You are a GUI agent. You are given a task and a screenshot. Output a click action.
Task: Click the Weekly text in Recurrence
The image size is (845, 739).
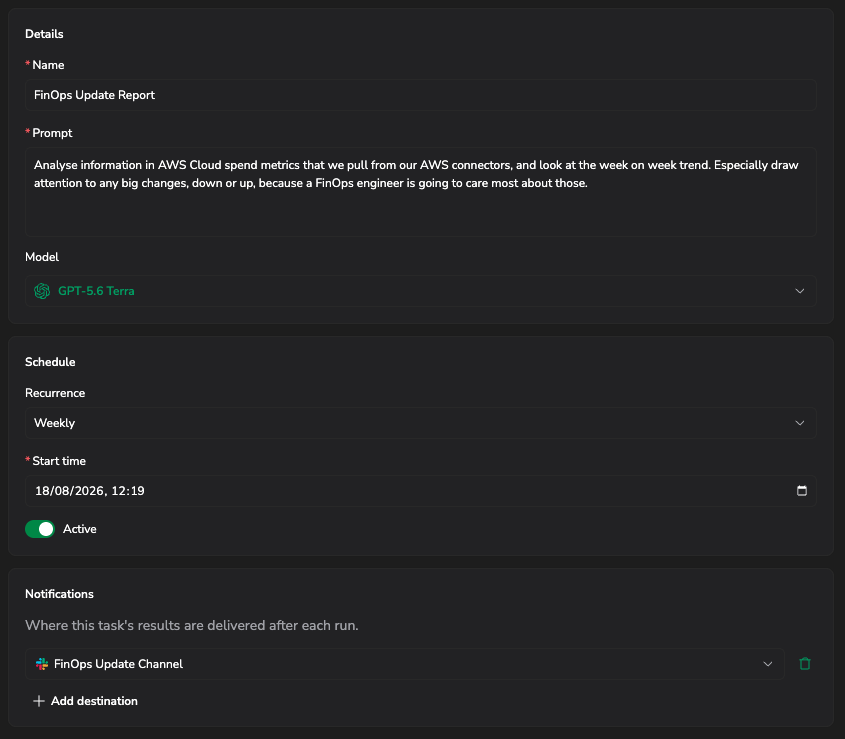(x=54, y=423)
